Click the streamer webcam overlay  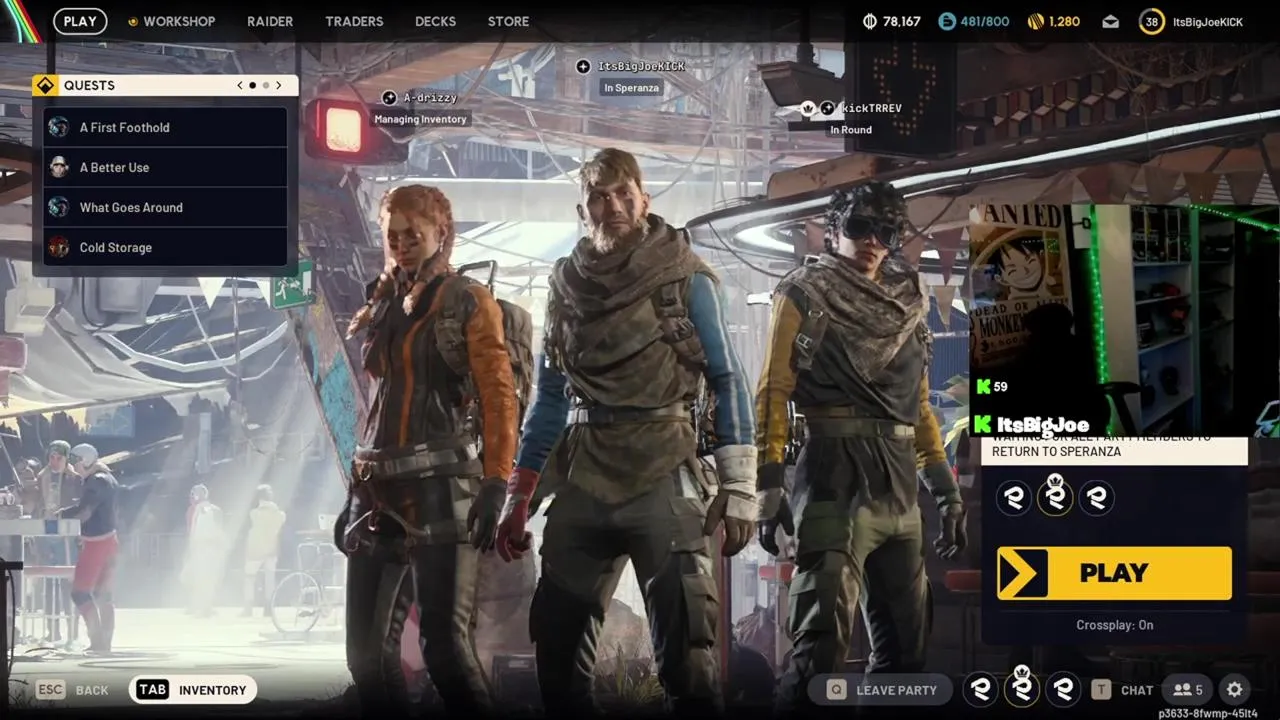coord(1124,320)
